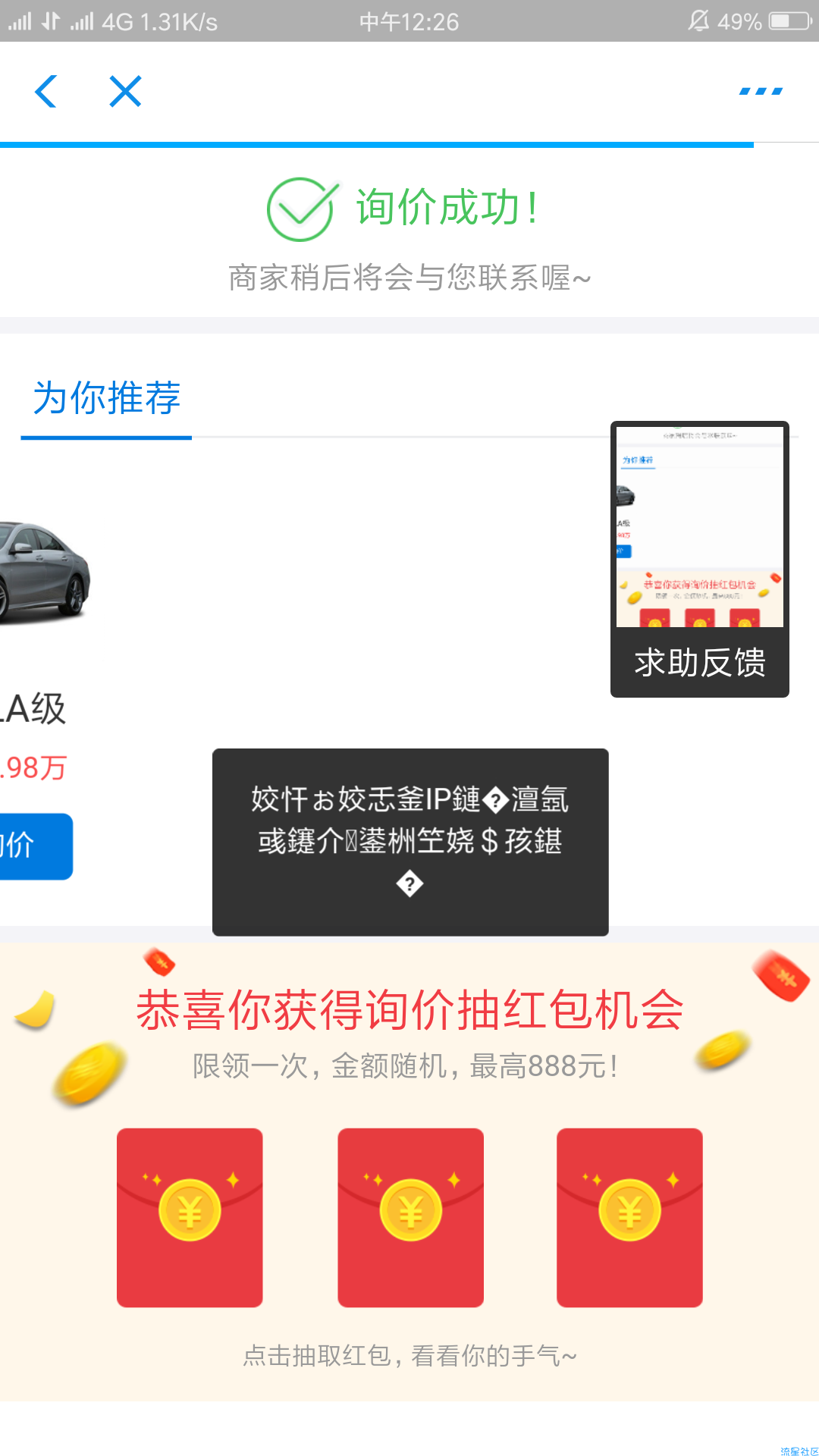
Task: Select the 为你推荐 tab
Action: (x=106, y=398)
